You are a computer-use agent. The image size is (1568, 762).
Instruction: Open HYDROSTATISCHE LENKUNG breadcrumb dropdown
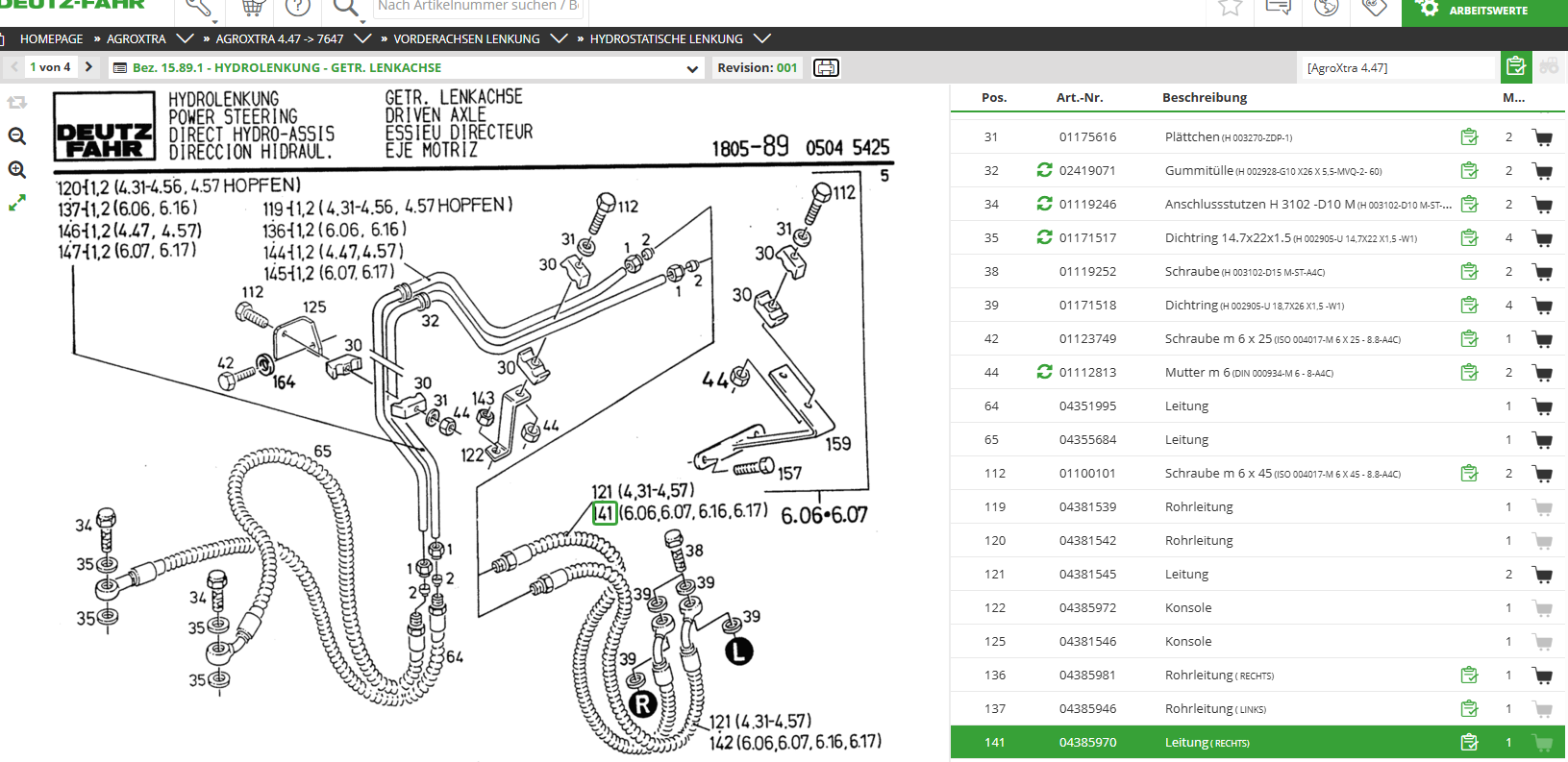761,38
